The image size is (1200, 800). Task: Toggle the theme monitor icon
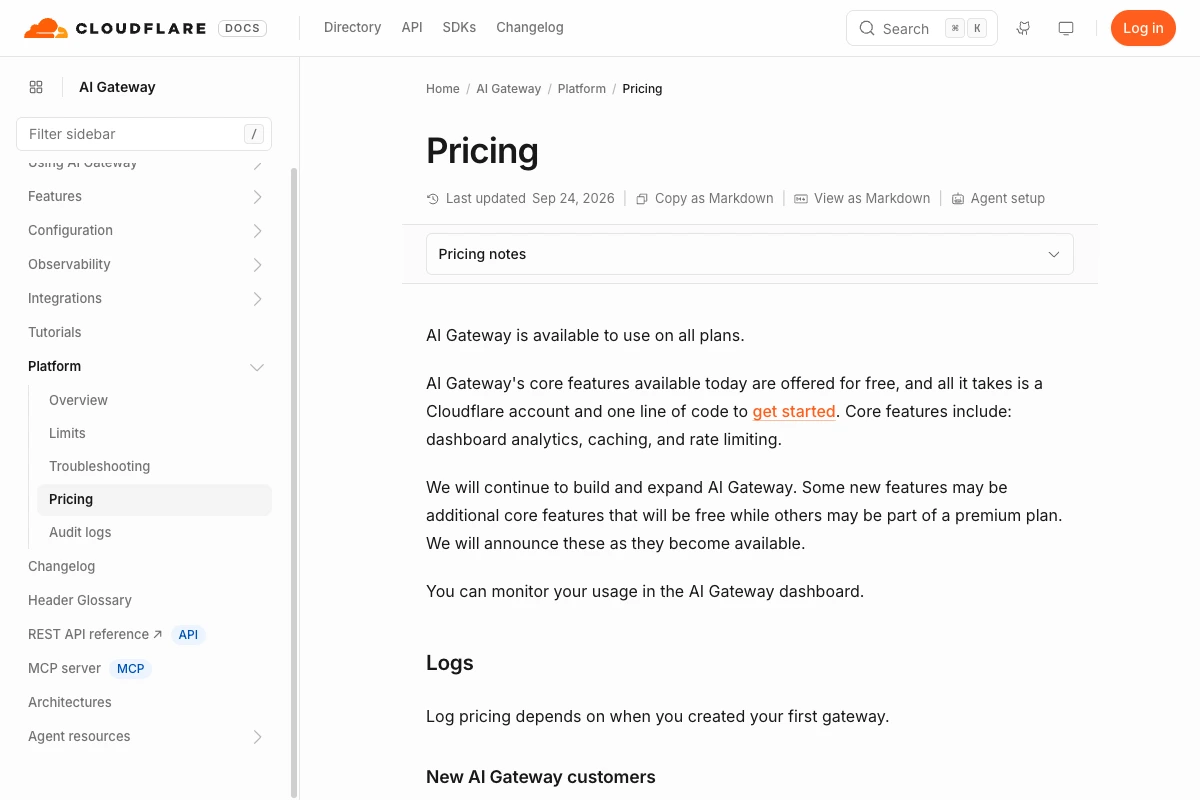[1066, 28]
